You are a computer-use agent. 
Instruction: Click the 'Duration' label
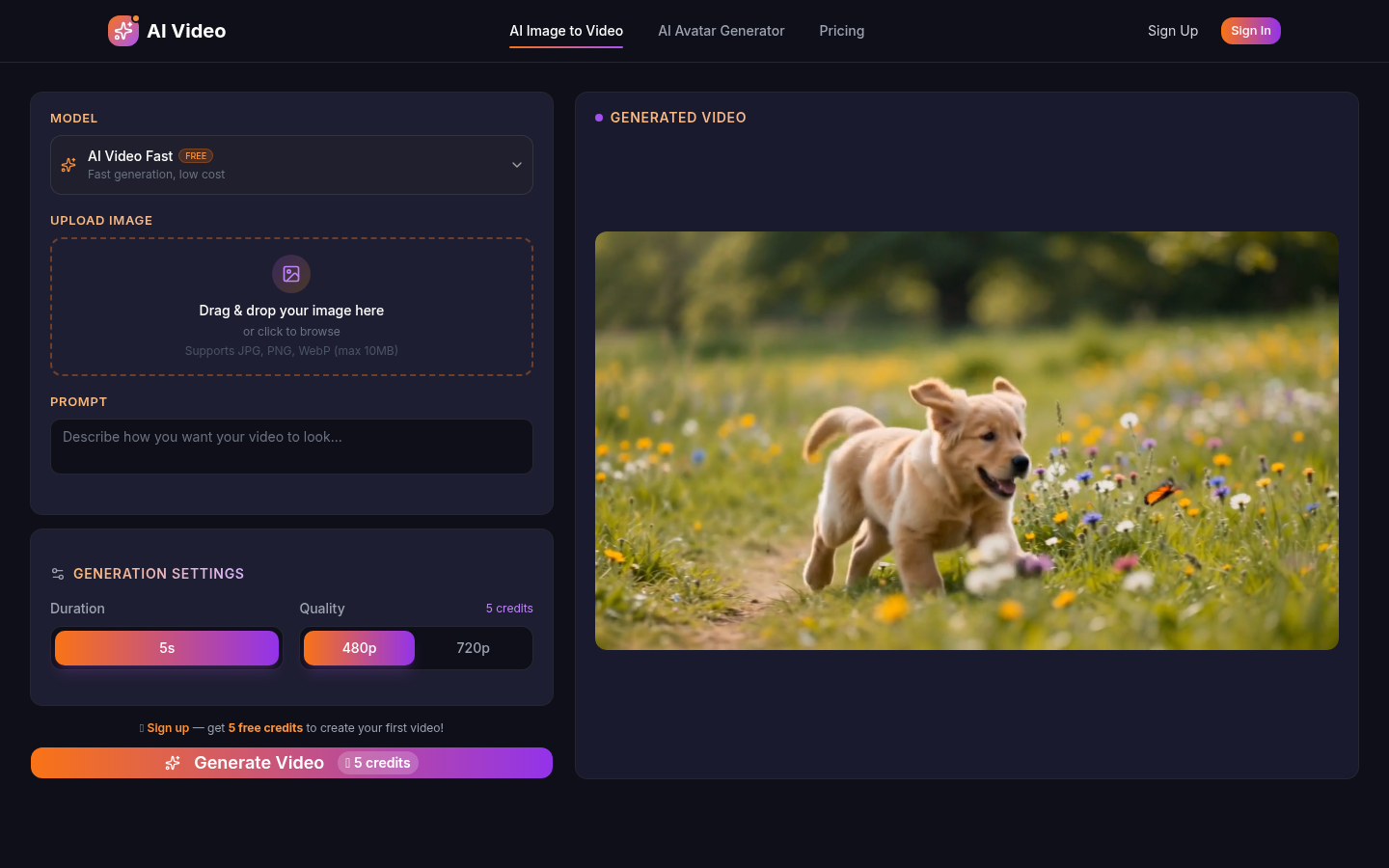pyautogui.click(x=77, y=609)
